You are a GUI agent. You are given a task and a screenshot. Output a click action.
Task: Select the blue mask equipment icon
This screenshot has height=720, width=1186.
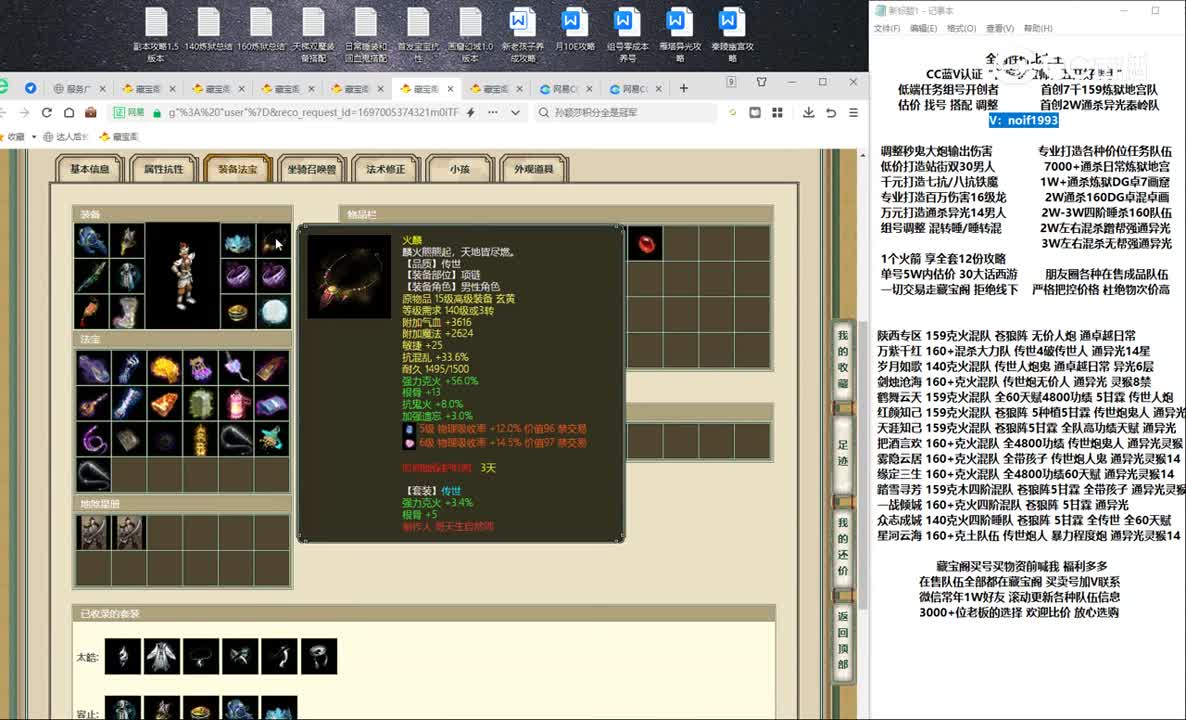pyautogui.click(x=238, y=241)
